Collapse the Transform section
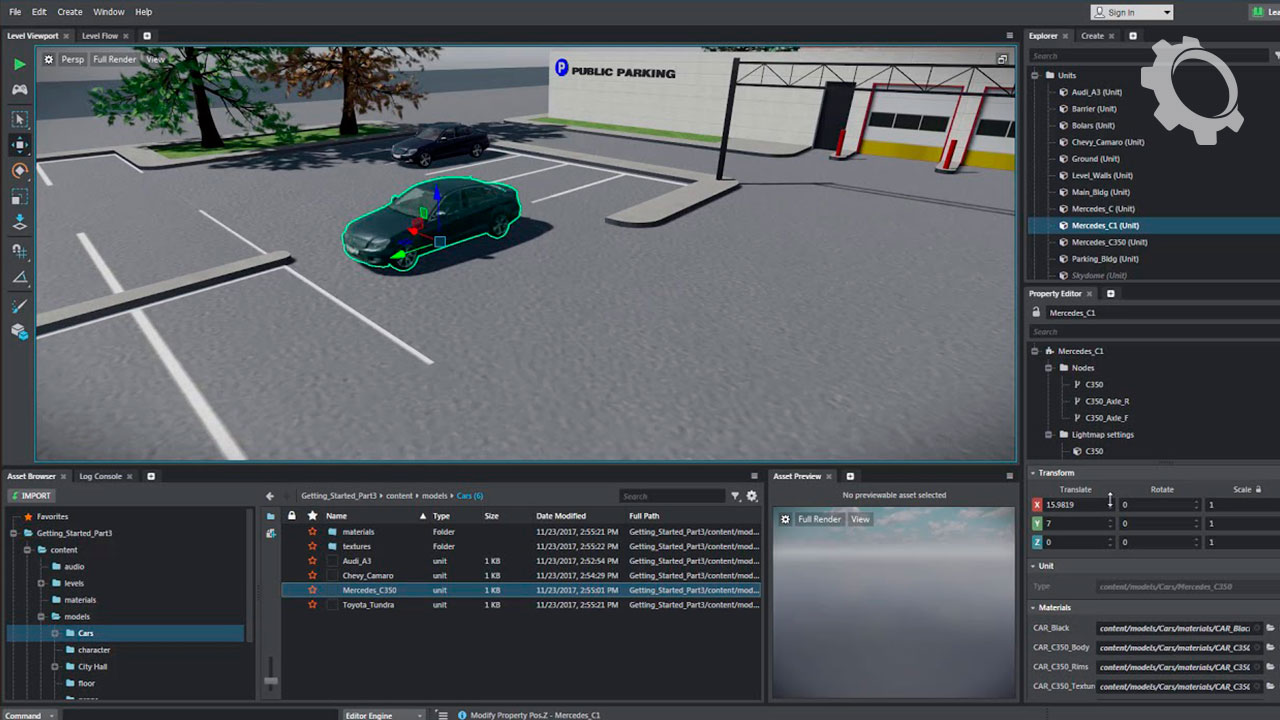This screenshot has height=720, width=1280. pyautogui.click(x=1033, y=473)
